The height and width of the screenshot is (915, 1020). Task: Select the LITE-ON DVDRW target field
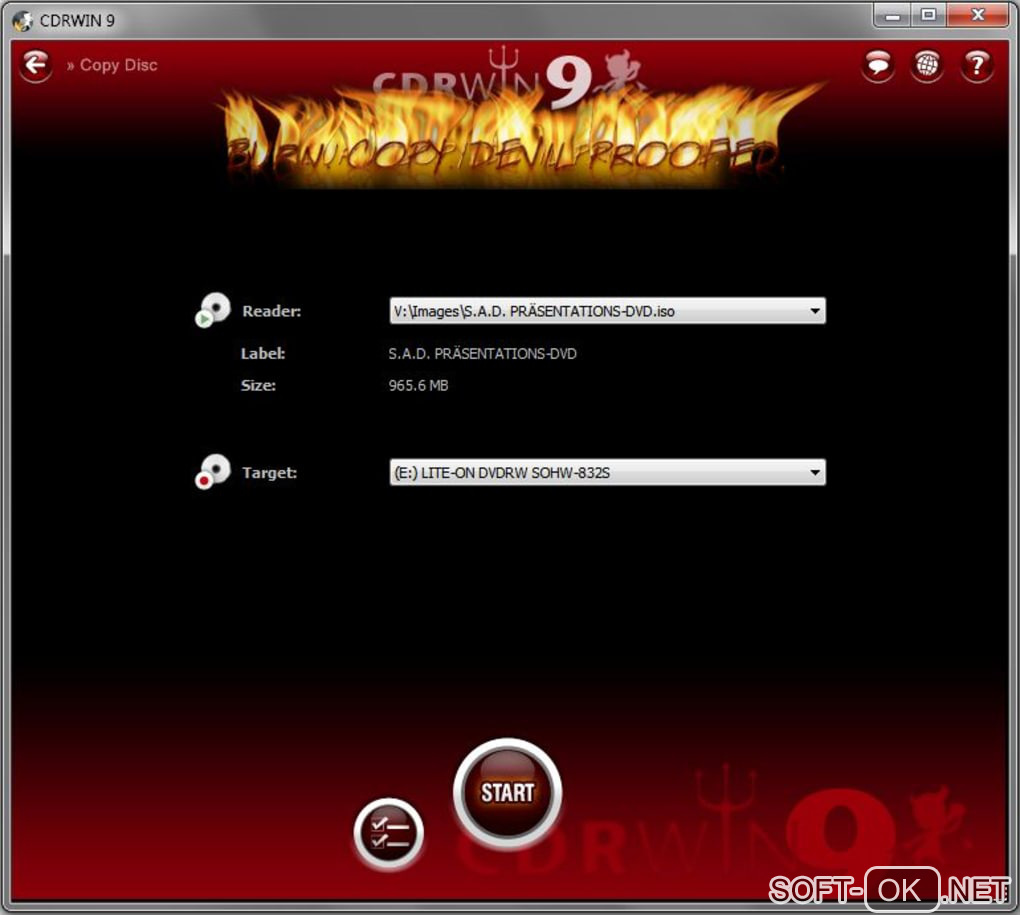coord(608,472)
